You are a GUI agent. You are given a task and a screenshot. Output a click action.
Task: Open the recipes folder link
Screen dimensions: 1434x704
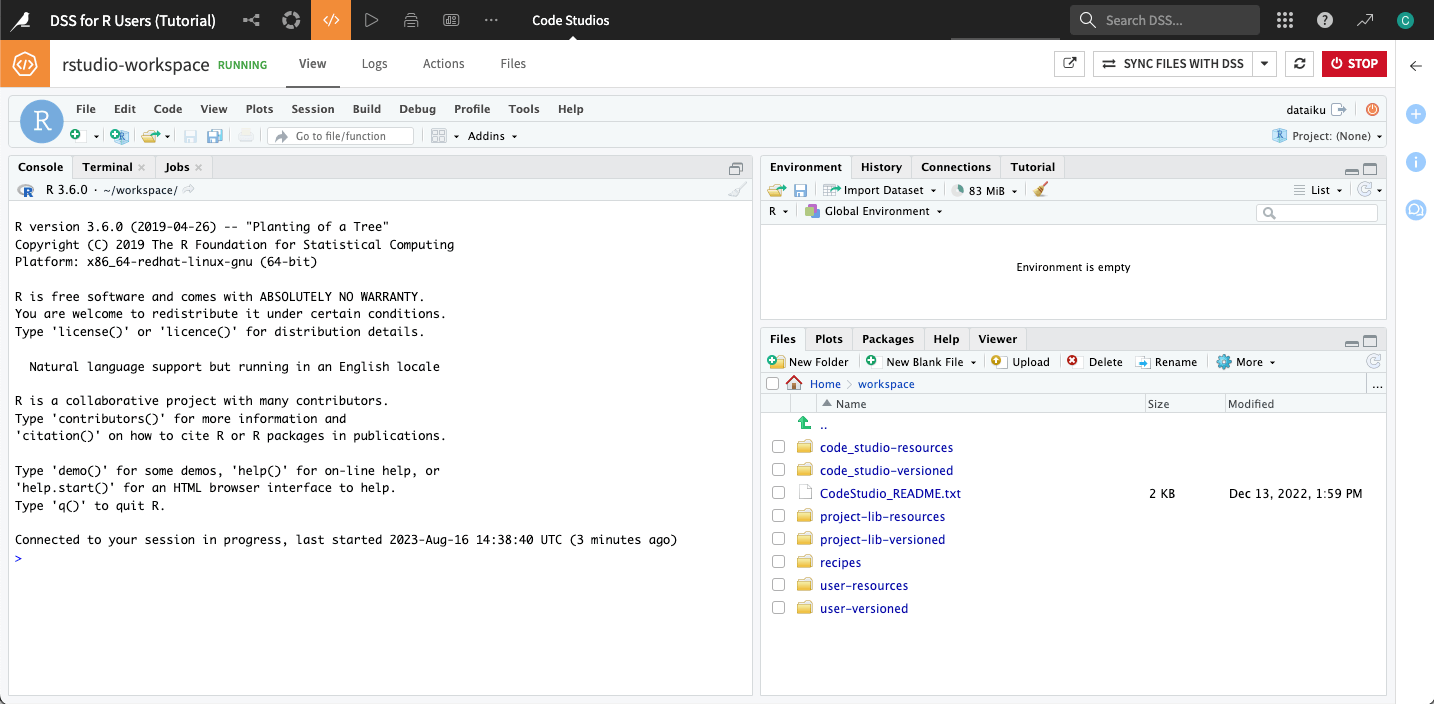tap(840, 562)
